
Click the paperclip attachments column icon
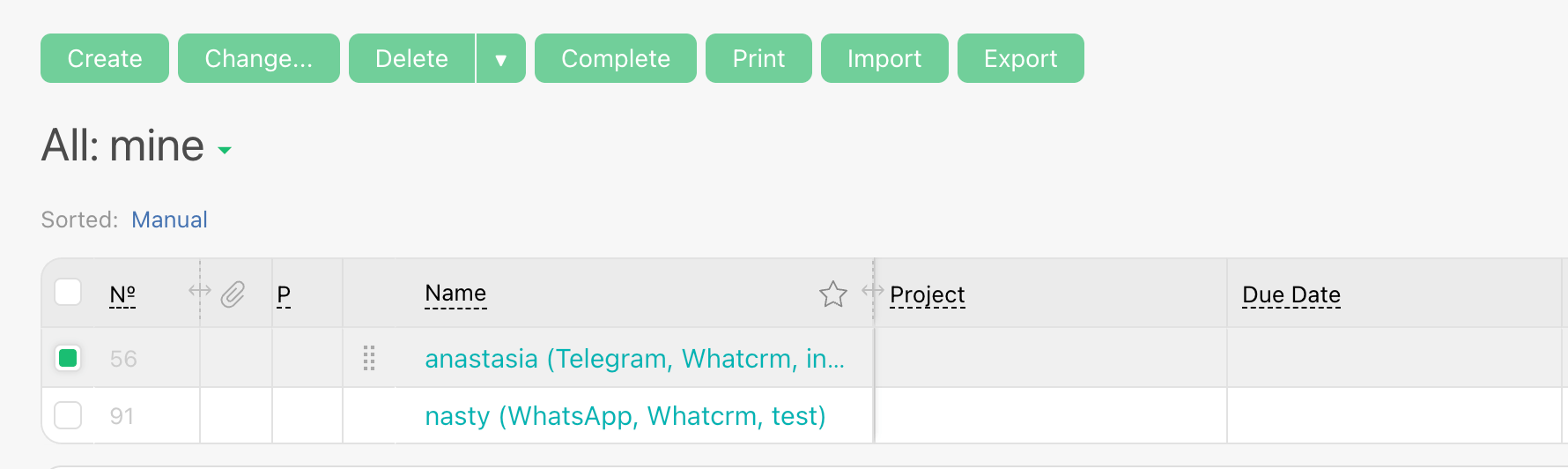tap(233, 294)
